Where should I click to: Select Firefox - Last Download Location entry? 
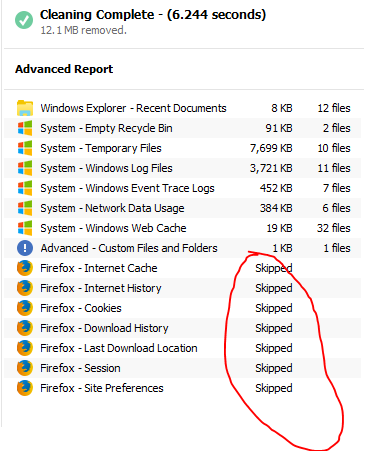click(182, 348)
